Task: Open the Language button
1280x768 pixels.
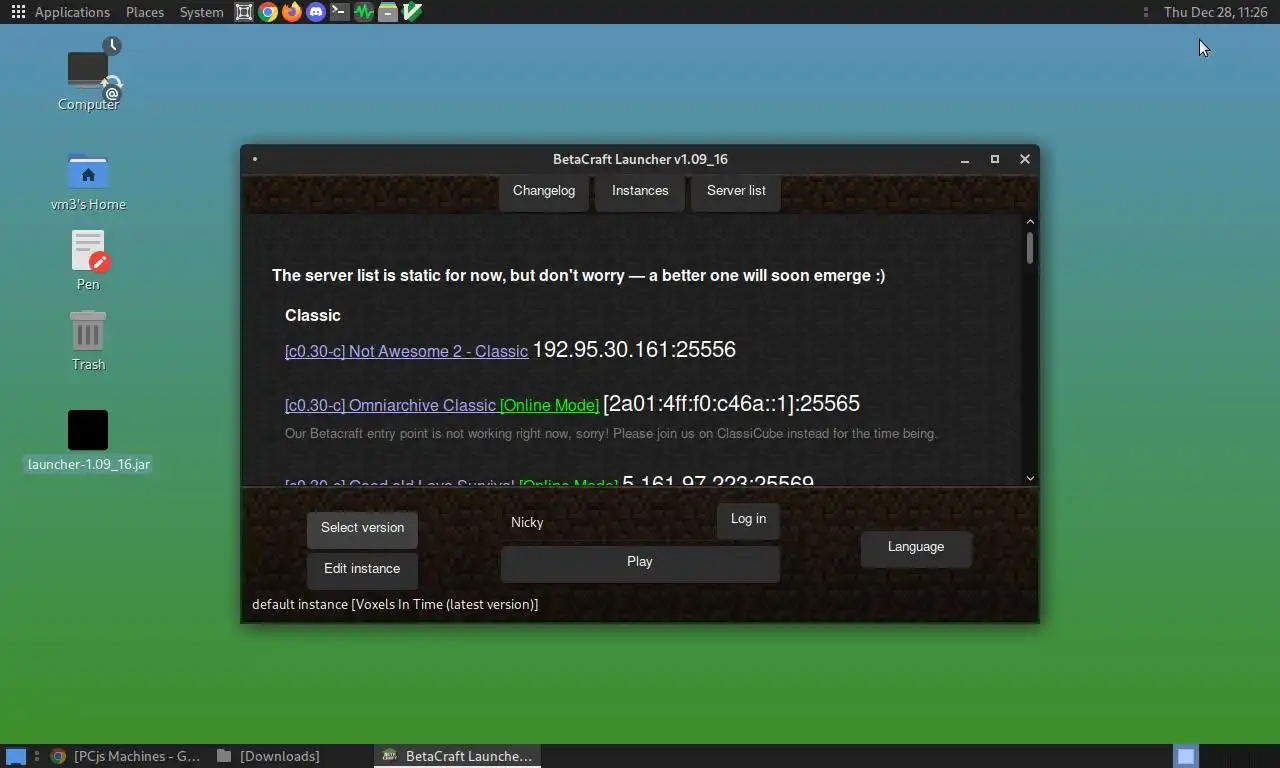Action: (916, 547)
